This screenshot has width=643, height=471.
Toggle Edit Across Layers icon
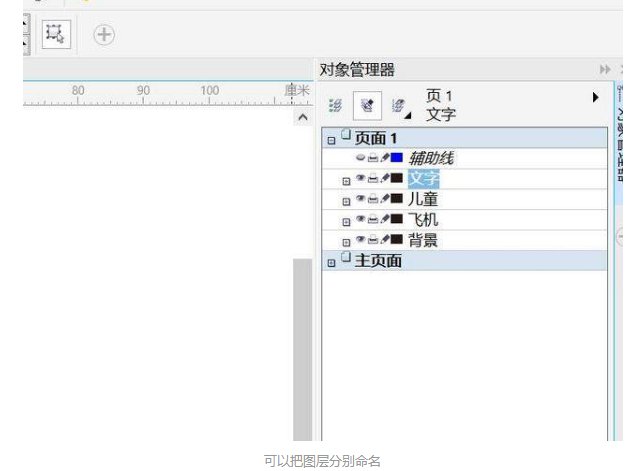click(x=367, y=105)
